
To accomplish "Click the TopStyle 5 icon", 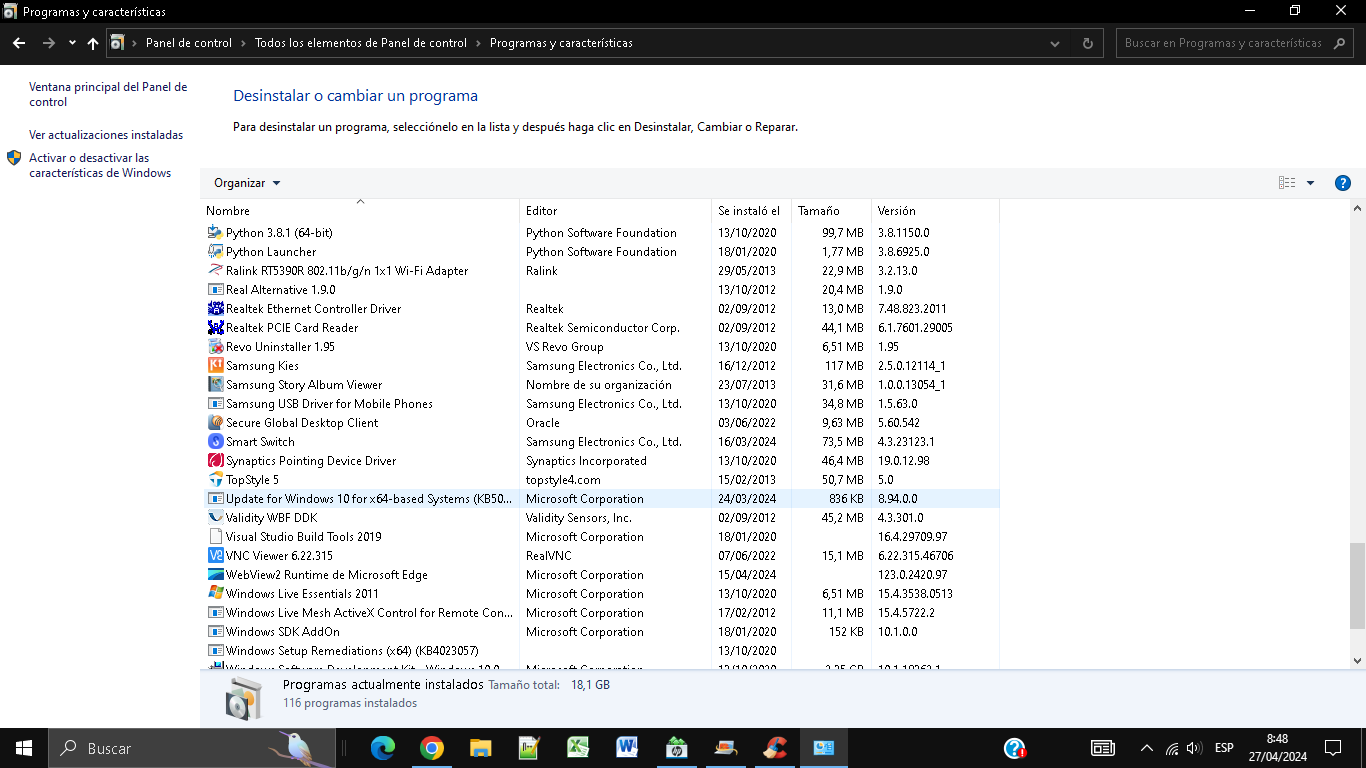I will point(215,480).
